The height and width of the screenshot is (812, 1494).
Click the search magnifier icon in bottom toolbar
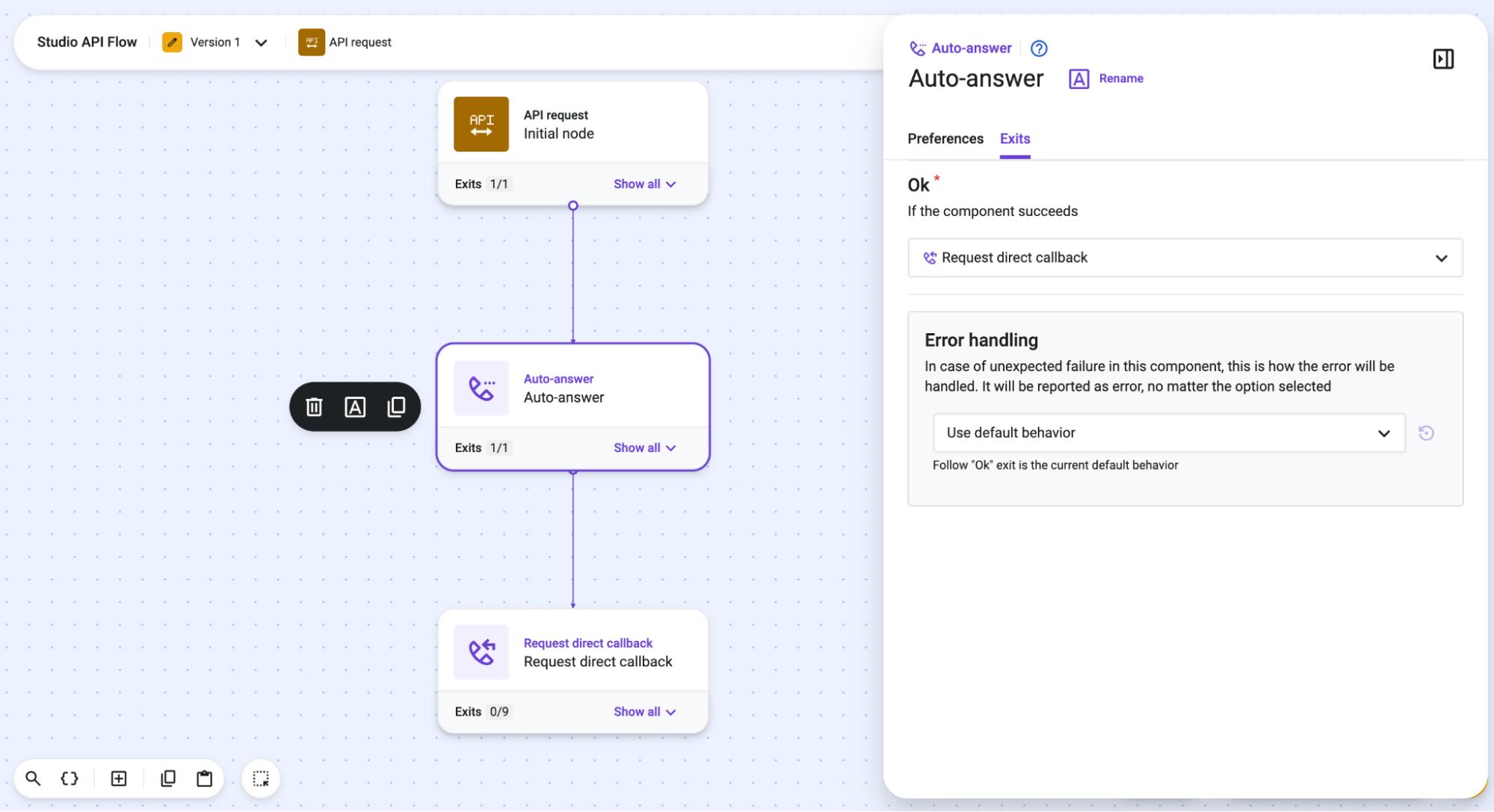click(x=33, y=778)
